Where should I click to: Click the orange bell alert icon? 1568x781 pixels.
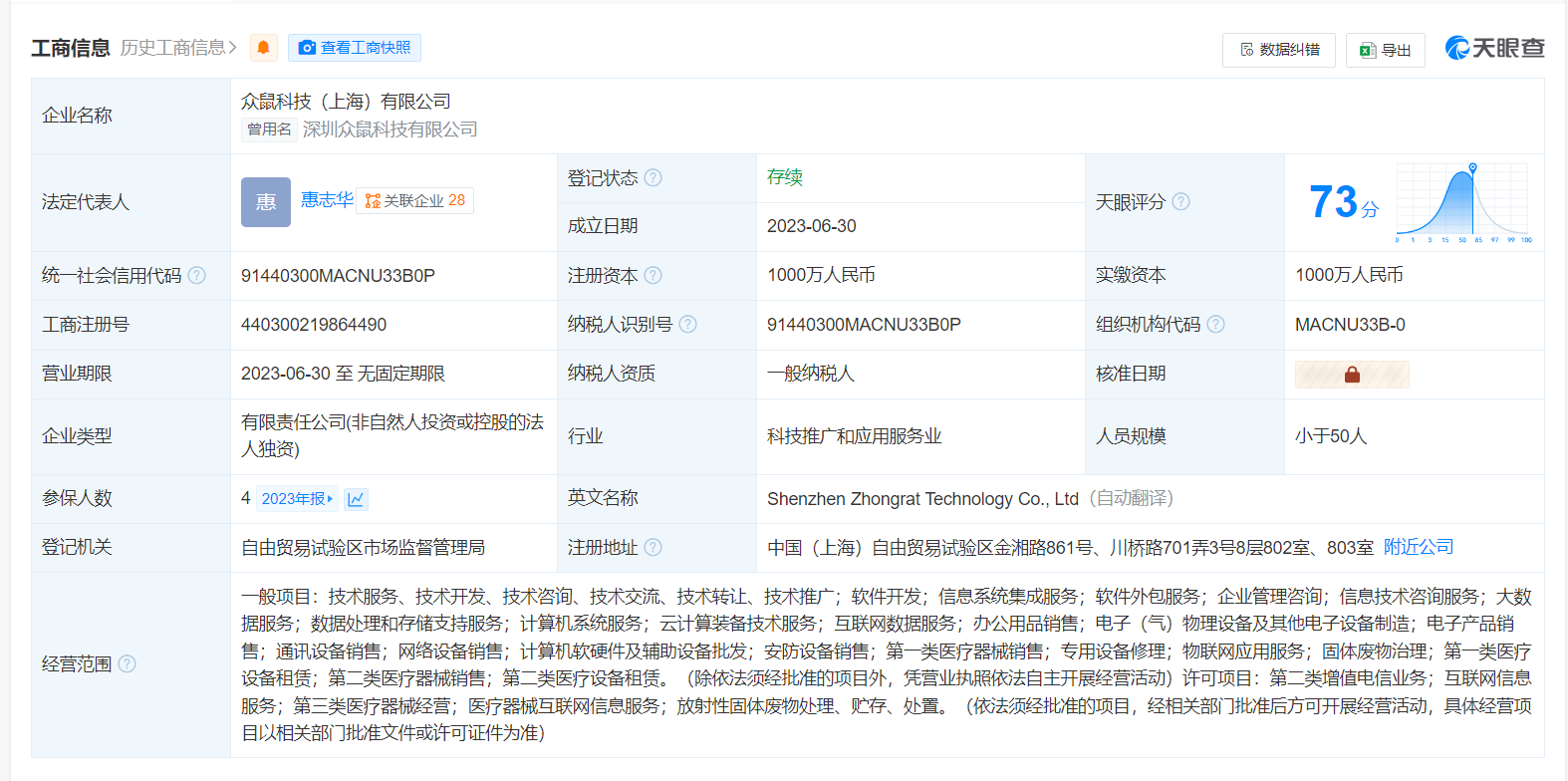pos(264,48)
